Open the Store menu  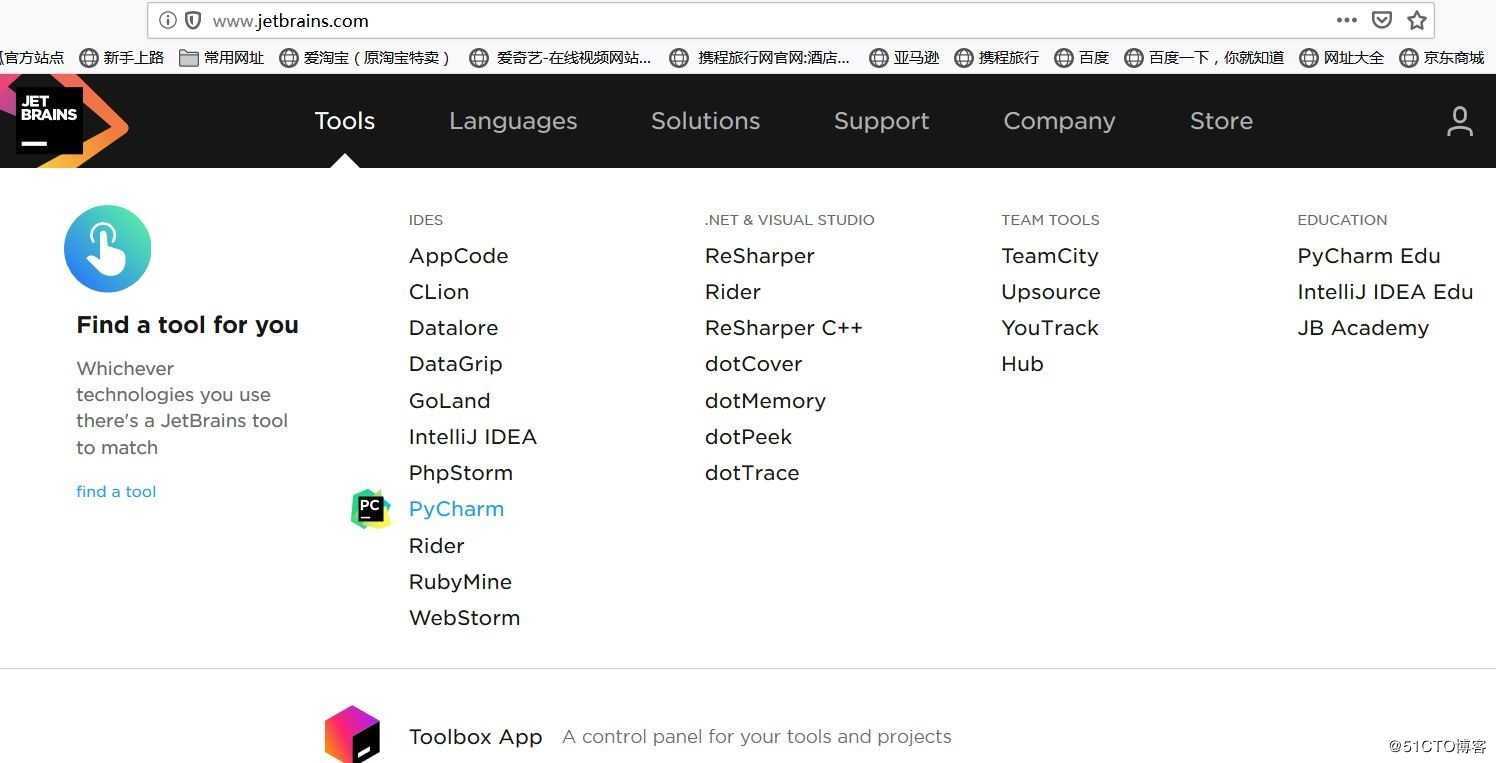coord(1221,121)
